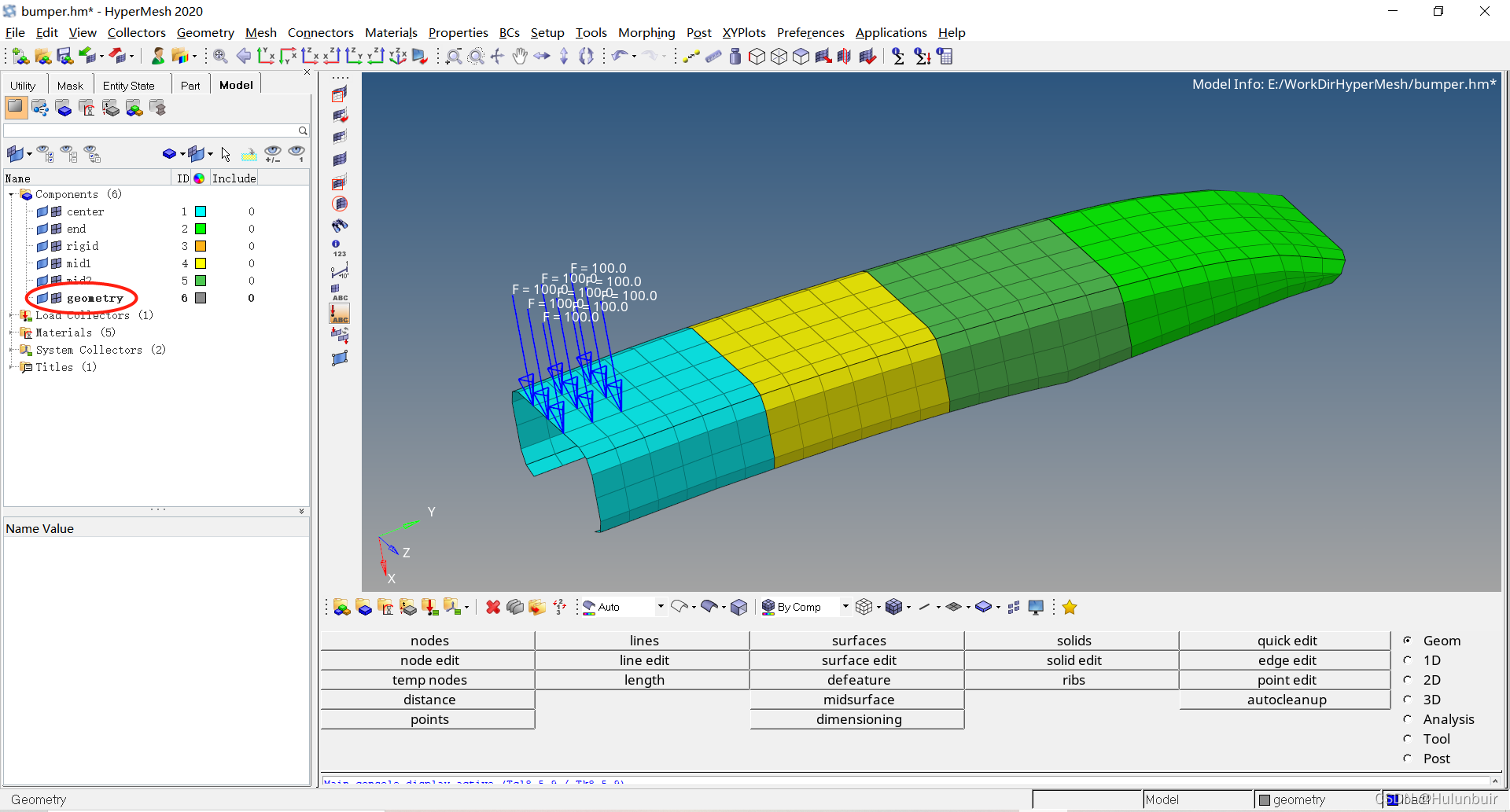The height and width of the screenshot is (812, 1510).
Task: Open the Geometry menu
Action: coord(205,32)
